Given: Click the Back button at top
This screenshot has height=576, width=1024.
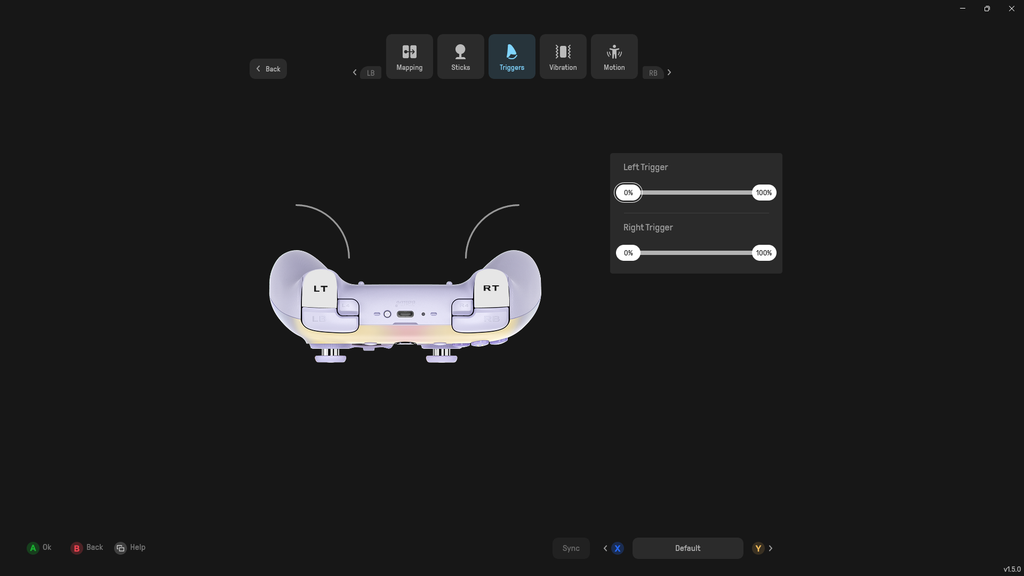Looking at the screenshot, I should [268, 69].
